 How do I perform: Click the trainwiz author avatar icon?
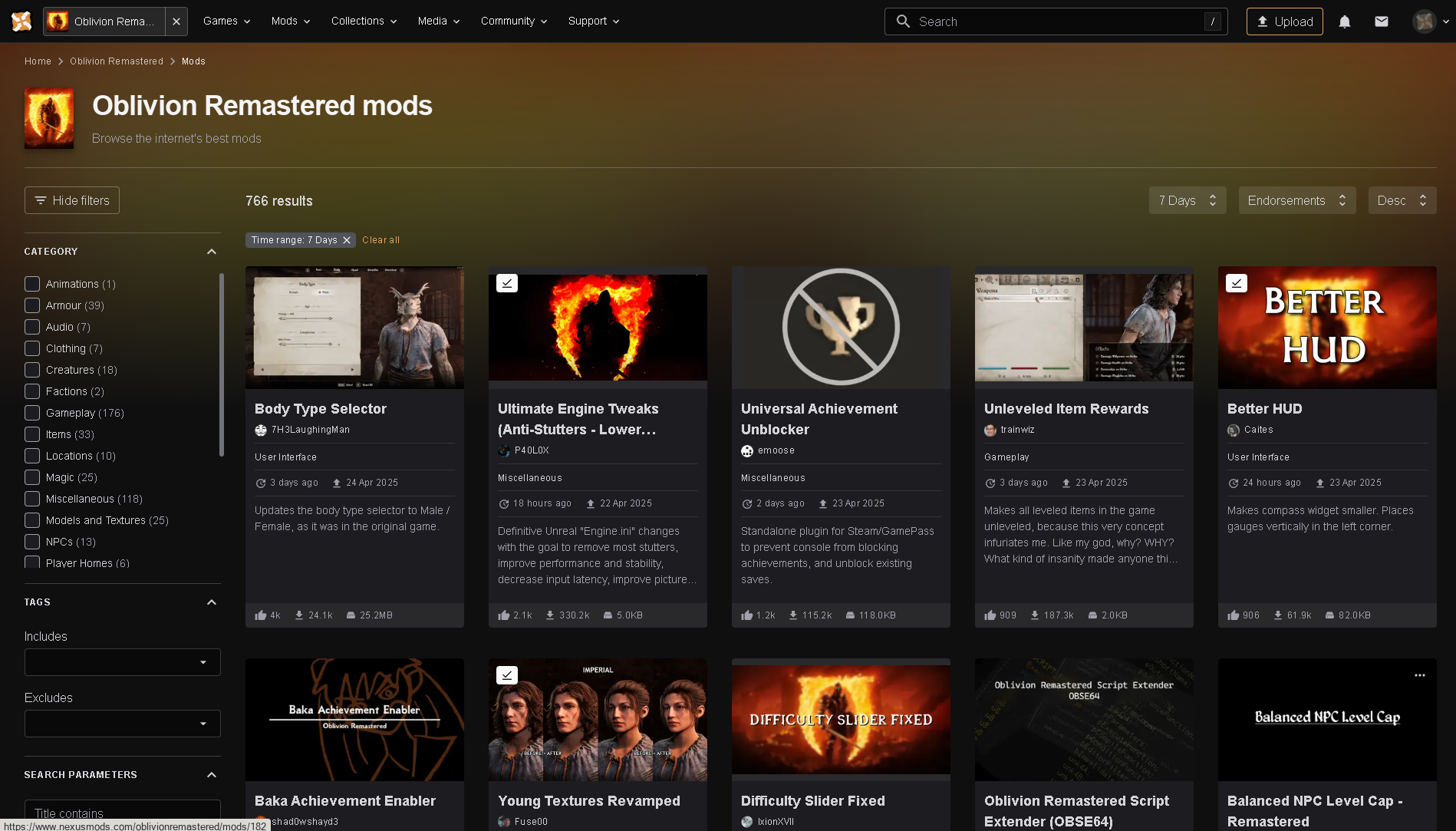990,430
